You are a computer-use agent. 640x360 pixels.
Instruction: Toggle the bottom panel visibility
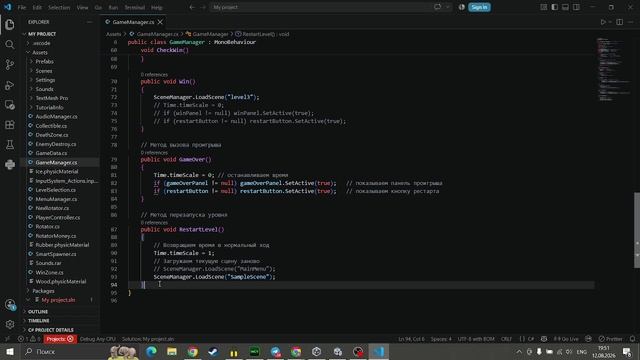coord(565,7)
